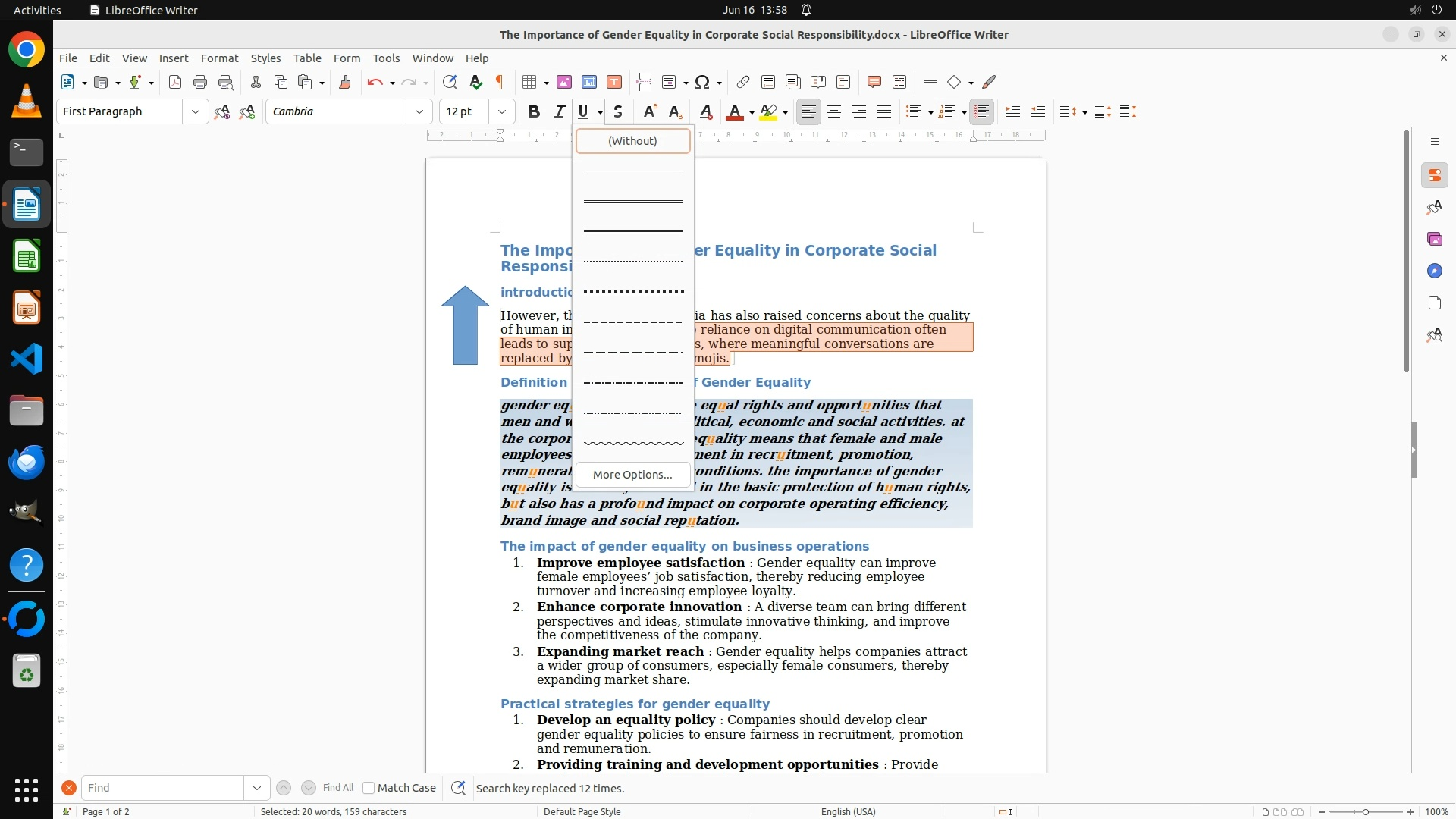
Task: Toggle Italic formatting icon
Action: [559, 111]
